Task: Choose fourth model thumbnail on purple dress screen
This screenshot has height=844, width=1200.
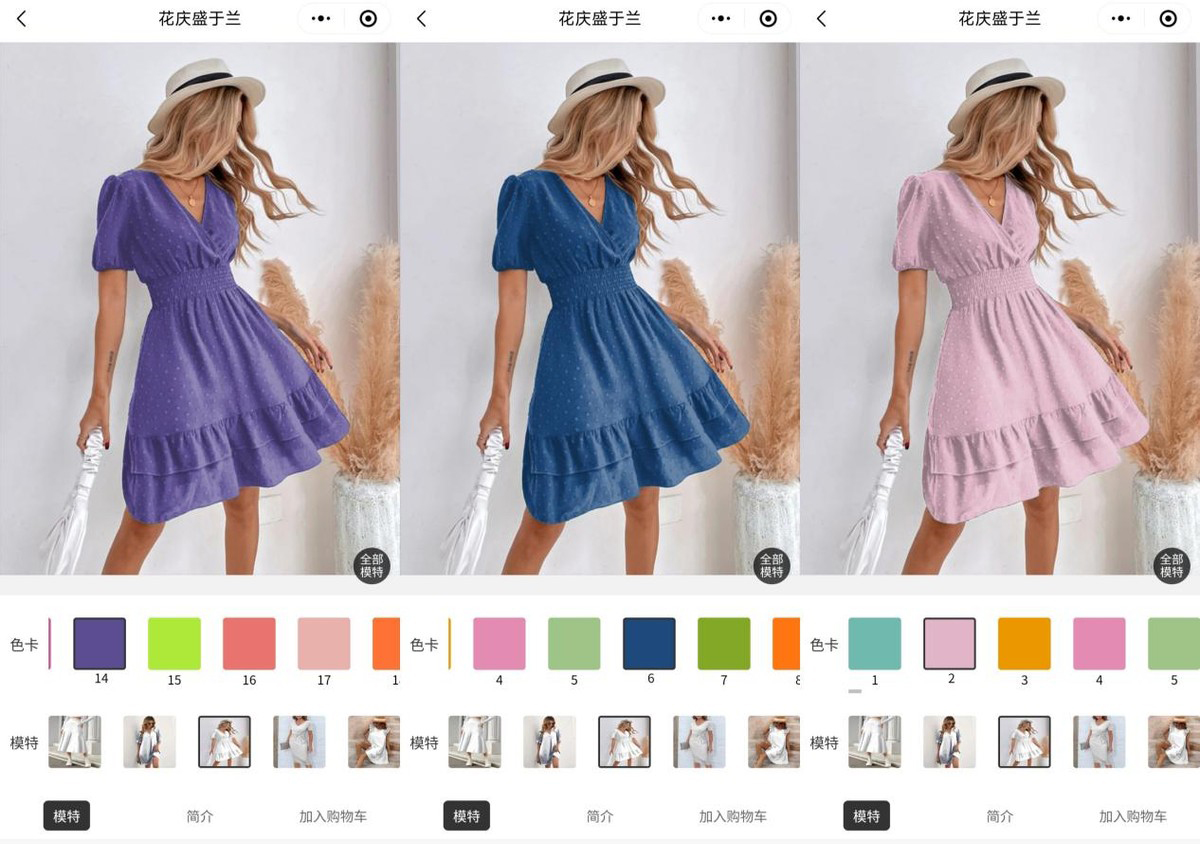Action: click(299, 742)
